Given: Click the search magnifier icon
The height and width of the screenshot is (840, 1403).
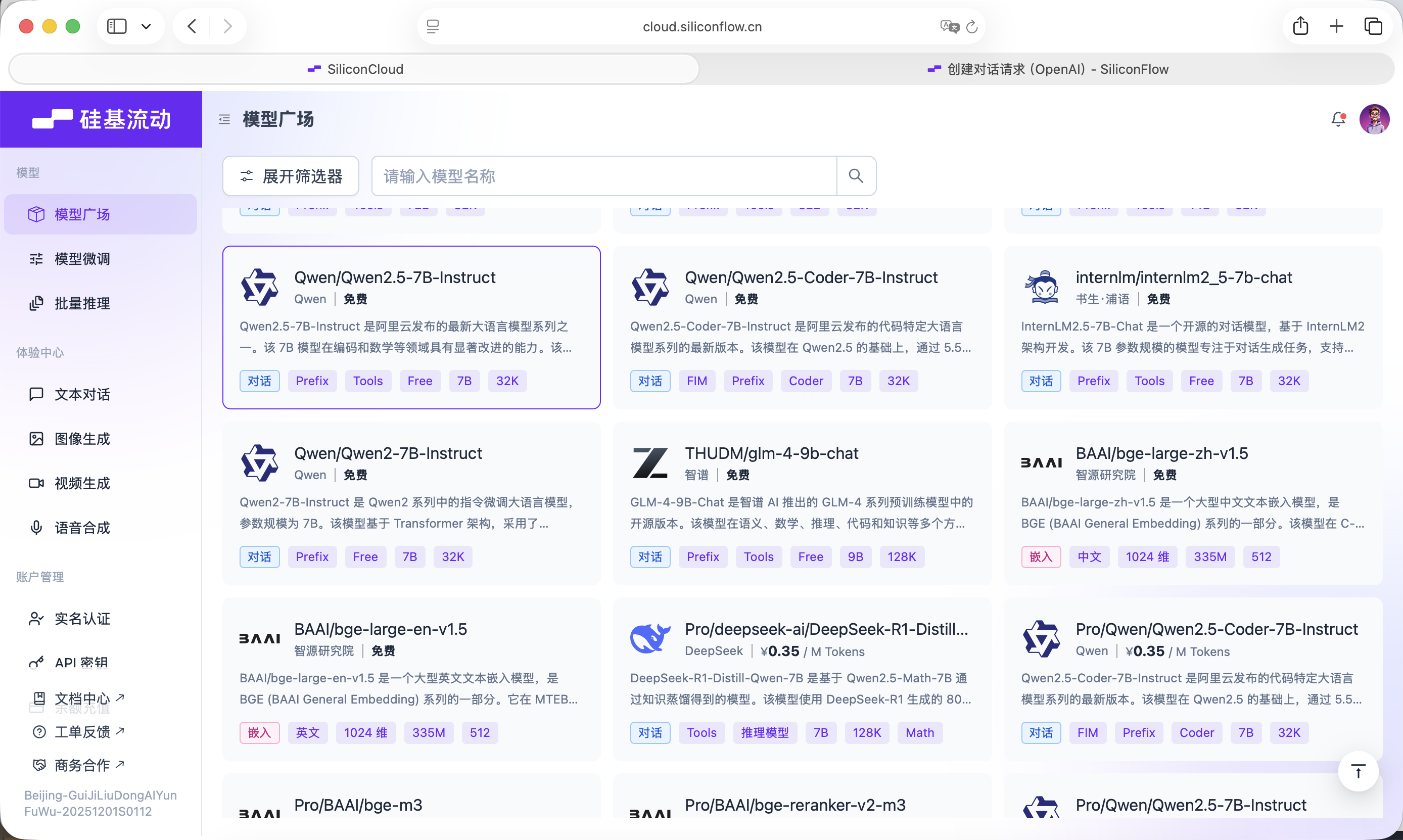Looking at the screenshot, I should click(x=856, y=176).
